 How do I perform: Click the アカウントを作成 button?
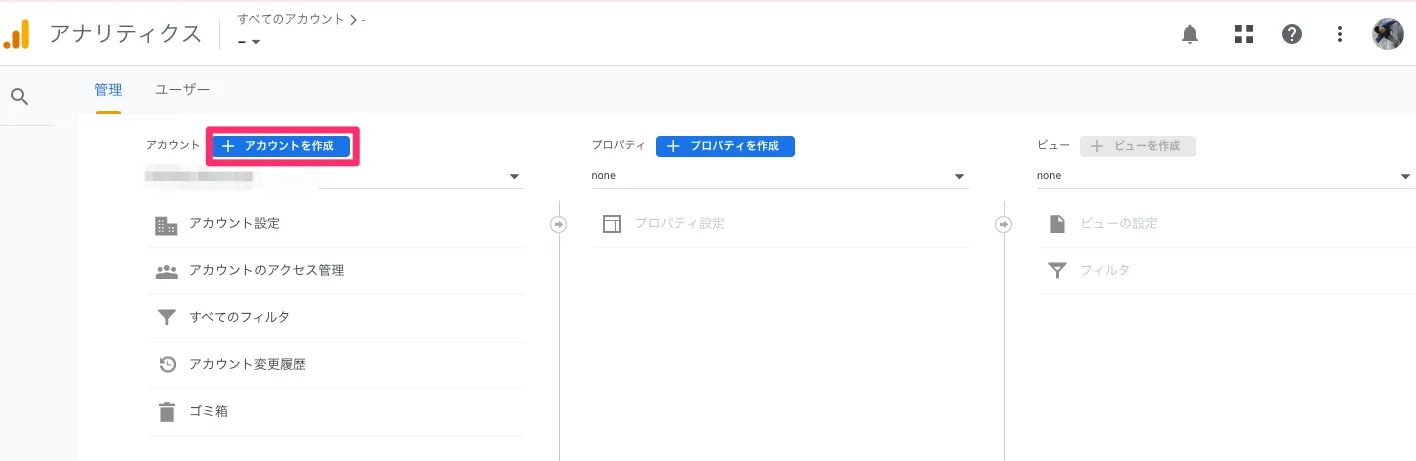(282, 146)
